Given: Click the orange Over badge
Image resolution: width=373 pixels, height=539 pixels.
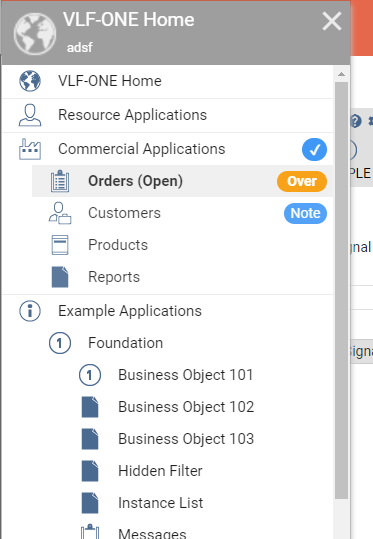Looking at the screenshot, I should [302, 181].
